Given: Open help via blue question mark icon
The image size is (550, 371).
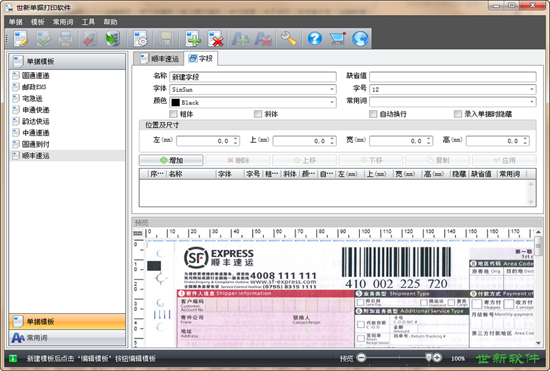Looking at the screenshot, I should (315, 38).
